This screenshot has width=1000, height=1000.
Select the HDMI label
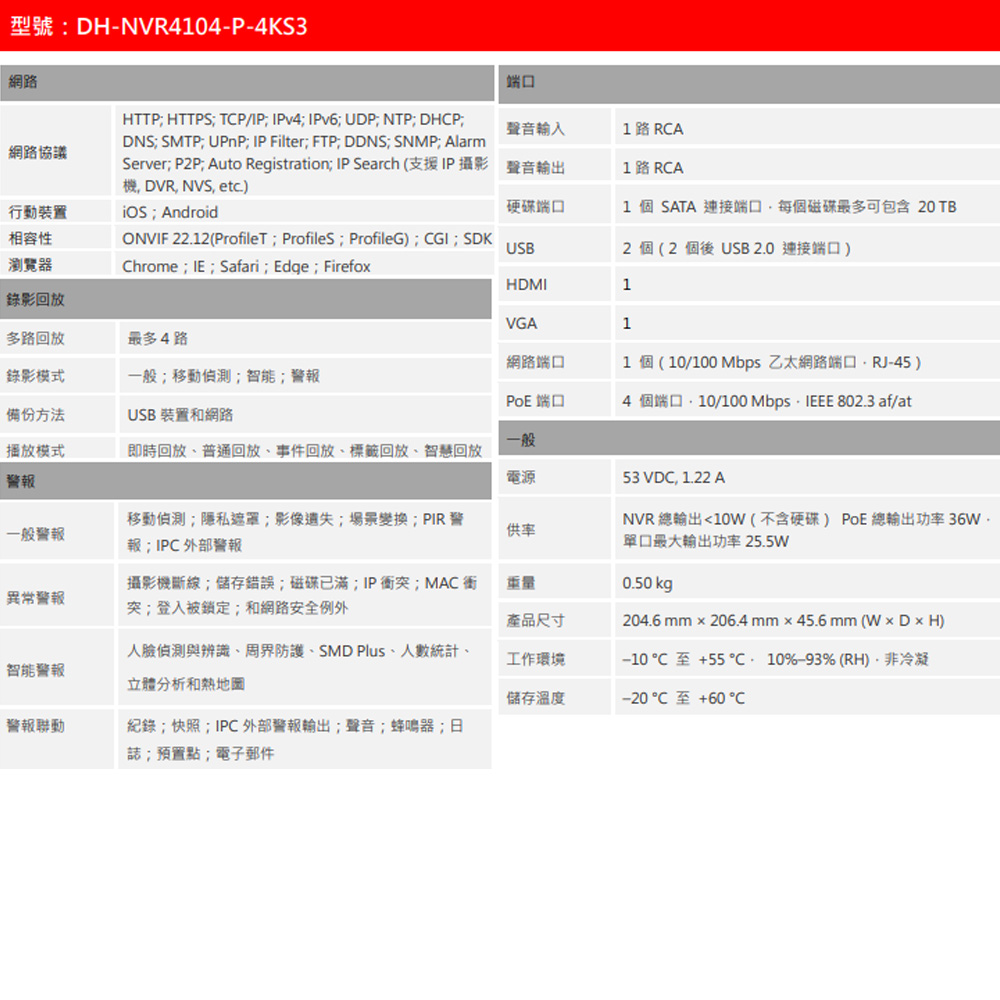[x=527, y=284]
